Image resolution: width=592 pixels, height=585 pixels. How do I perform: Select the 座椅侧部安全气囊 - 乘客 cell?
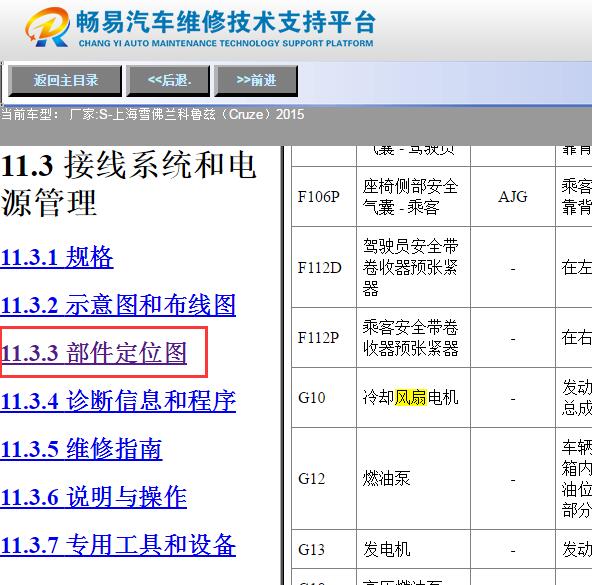413,196
